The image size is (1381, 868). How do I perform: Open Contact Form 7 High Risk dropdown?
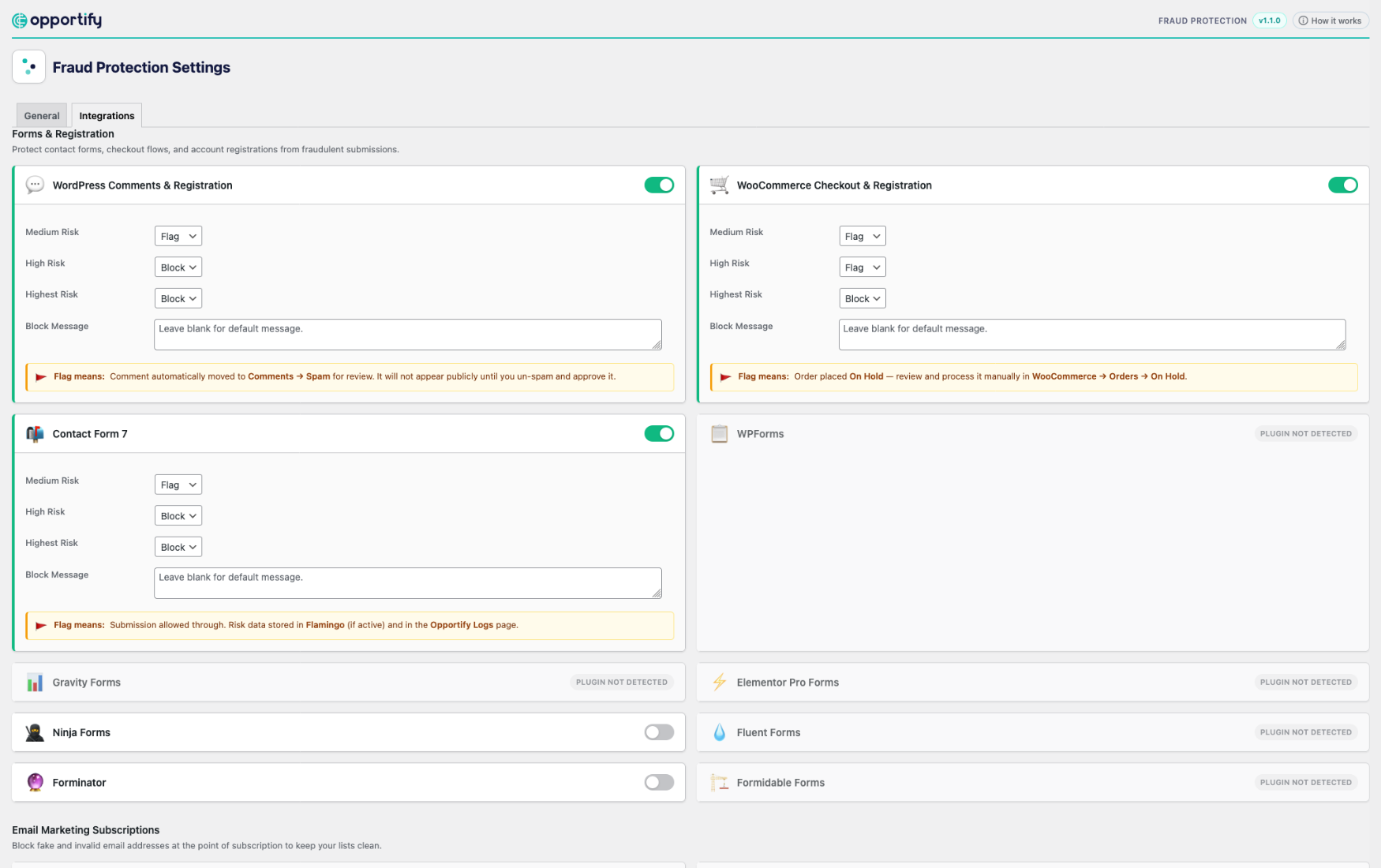(178, 516)
